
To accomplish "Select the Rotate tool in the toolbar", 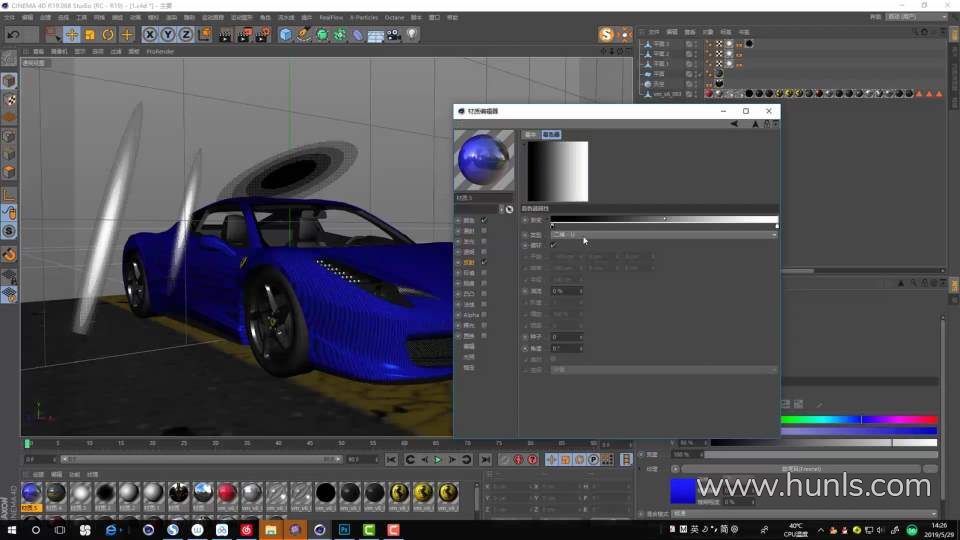I will [x=108, y=34].
